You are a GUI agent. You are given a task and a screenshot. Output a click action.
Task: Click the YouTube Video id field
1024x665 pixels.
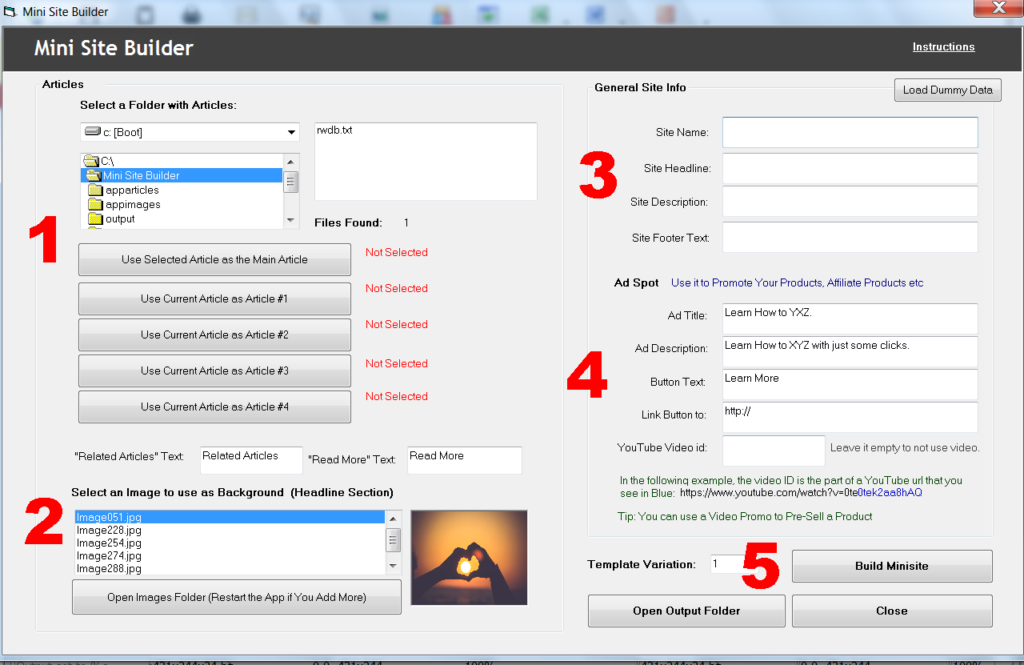click(773, 449)
